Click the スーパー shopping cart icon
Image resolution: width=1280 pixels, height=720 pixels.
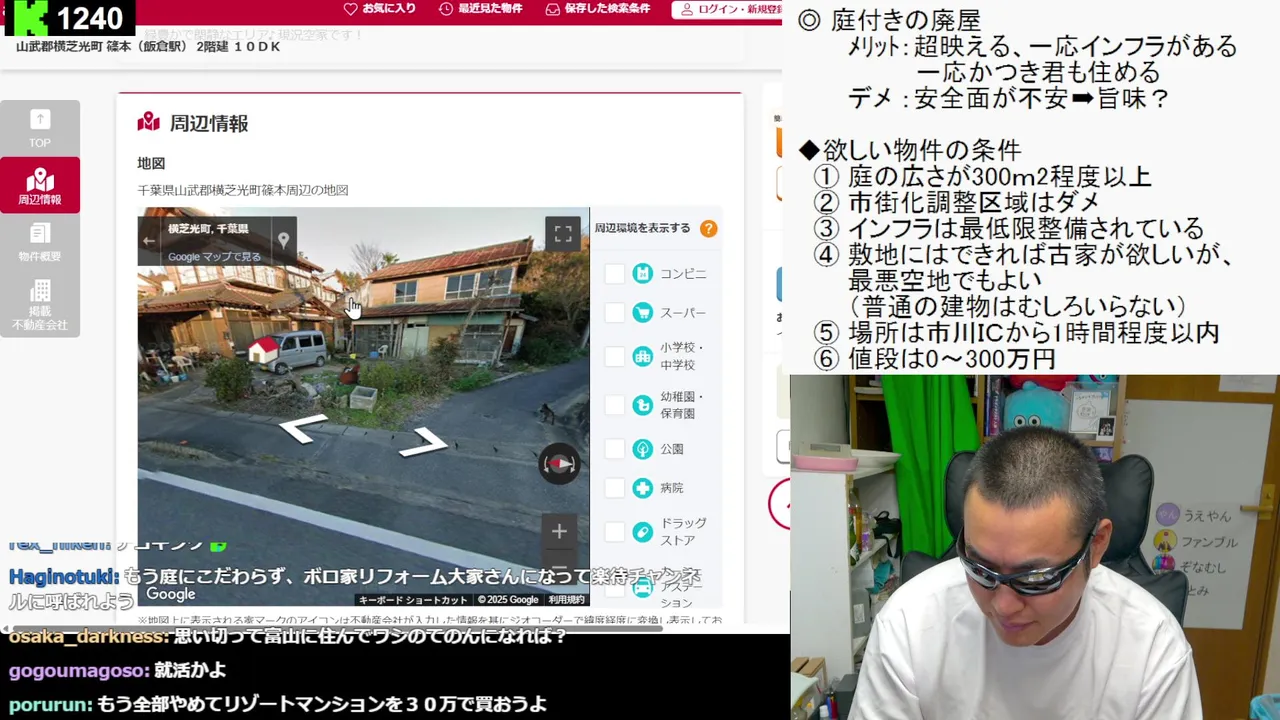click(642, 313)
